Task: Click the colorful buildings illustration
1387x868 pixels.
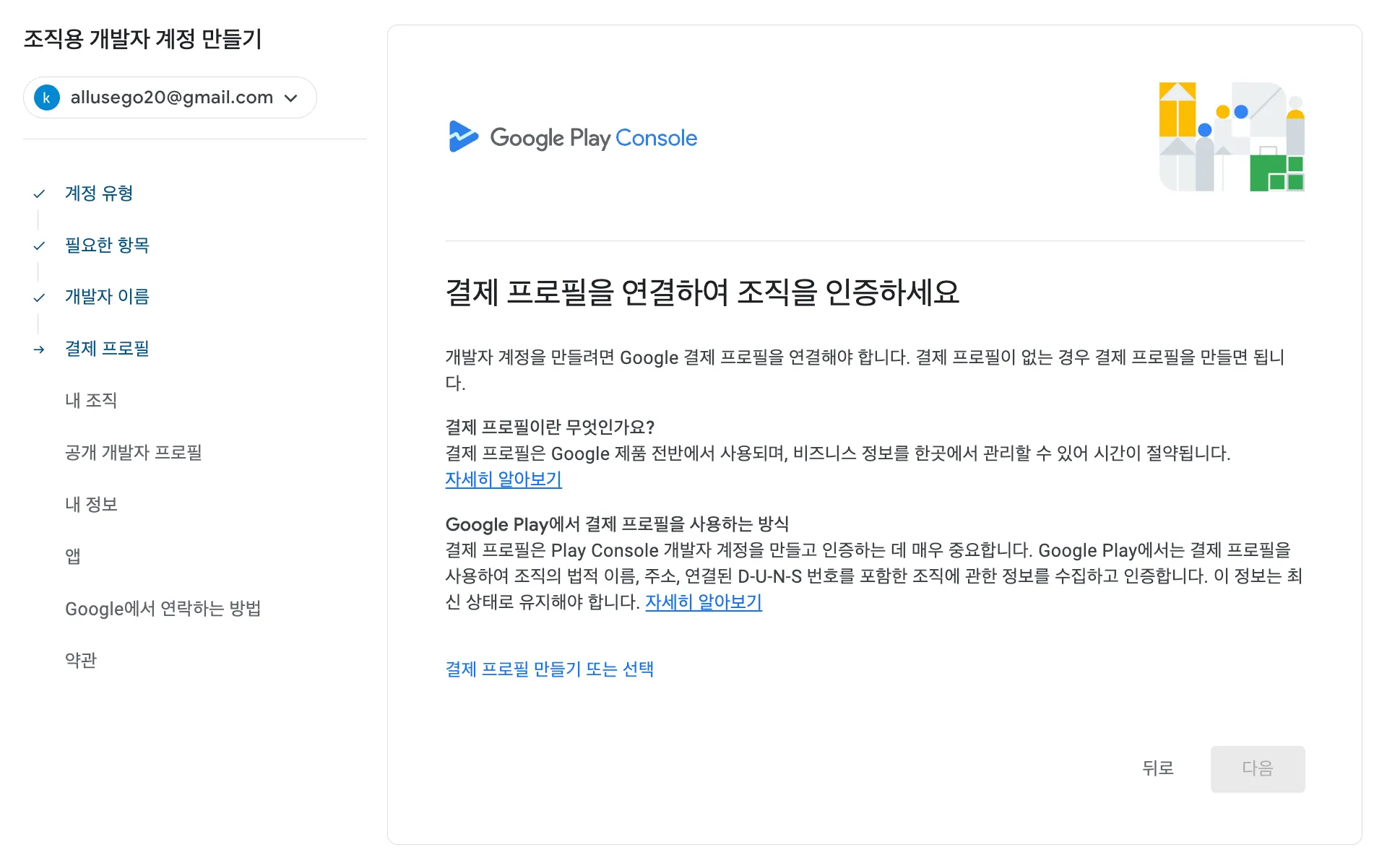Action: [1231, 137]
